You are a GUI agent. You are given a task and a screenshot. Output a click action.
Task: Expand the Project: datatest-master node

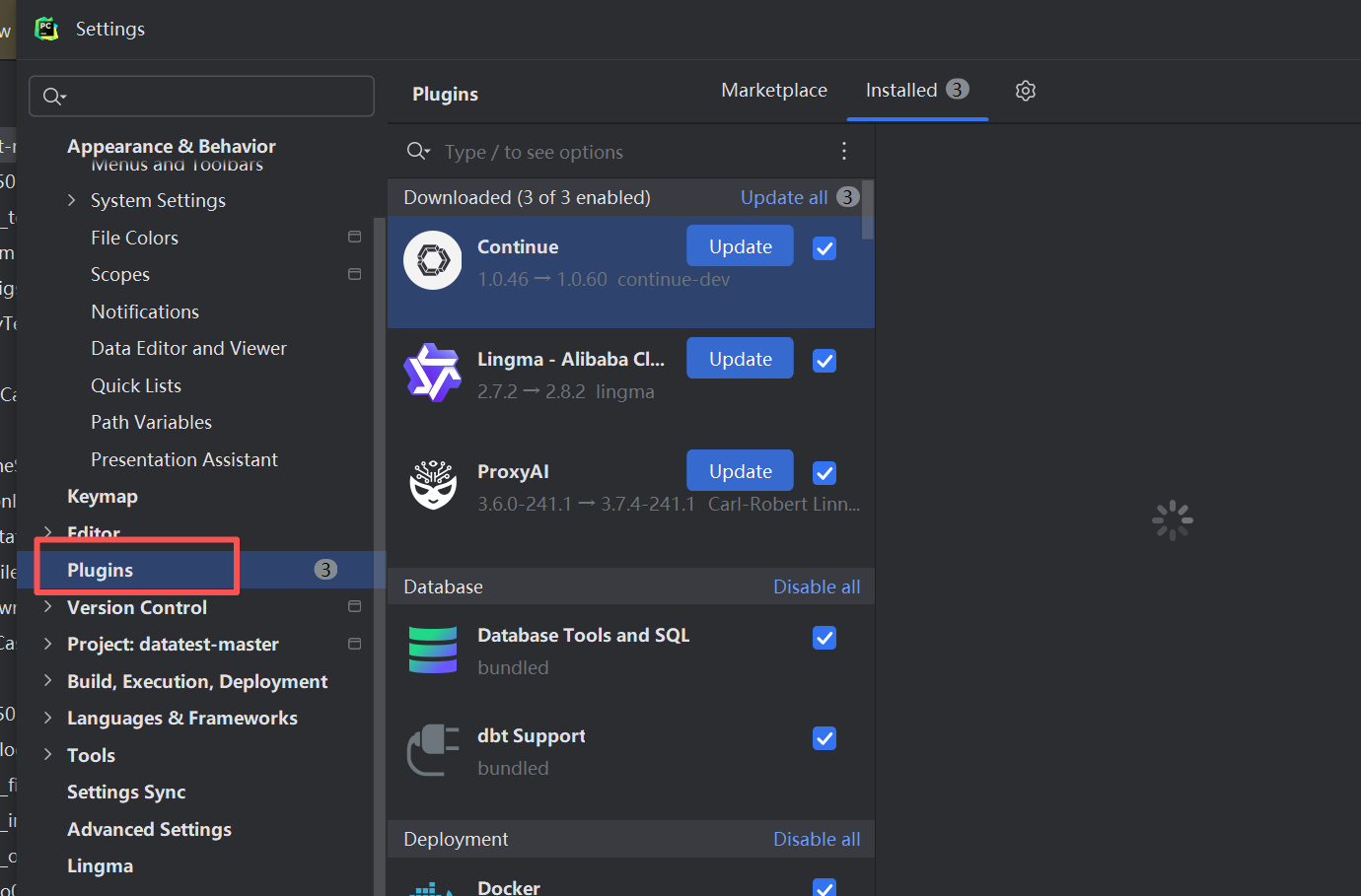pyautogui.click(x=47, y=644)
